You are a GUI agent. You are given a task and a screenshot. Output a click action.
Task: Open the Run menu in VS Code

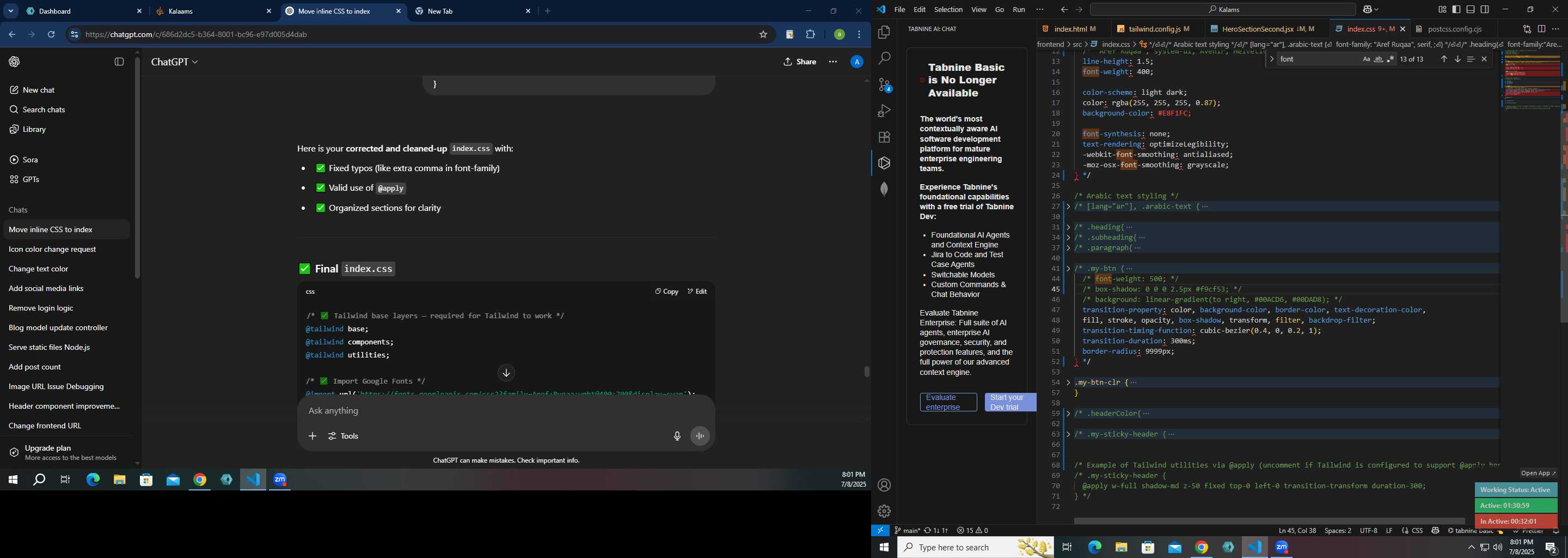point(1018,10)
